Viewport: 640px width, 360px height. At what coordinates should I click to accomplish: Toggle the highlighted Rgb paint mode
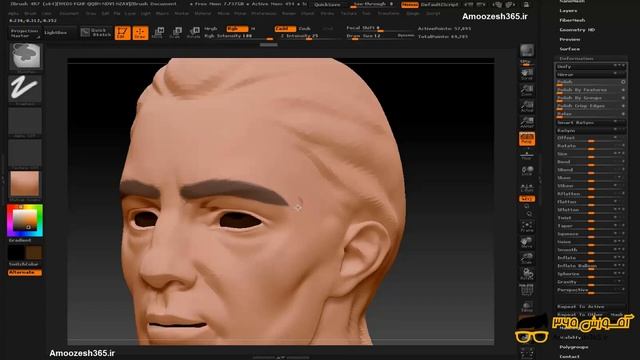tap(237, 29)
